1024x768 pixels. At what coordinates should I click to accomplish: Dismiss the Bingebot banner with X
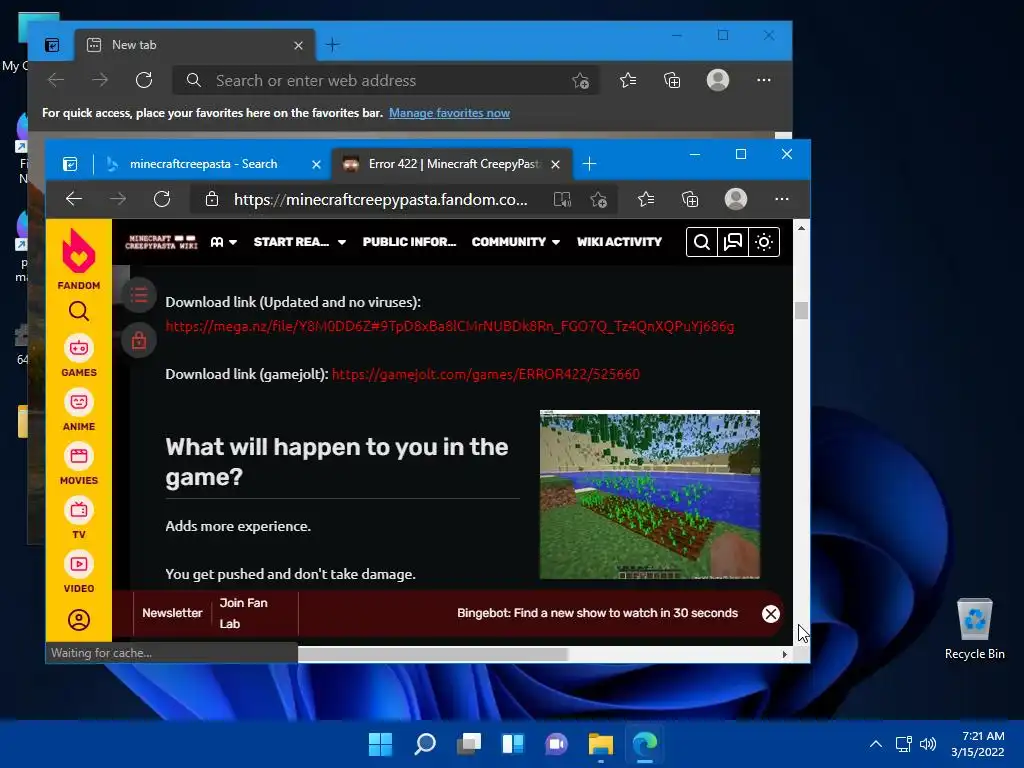(x=771, y=614)
